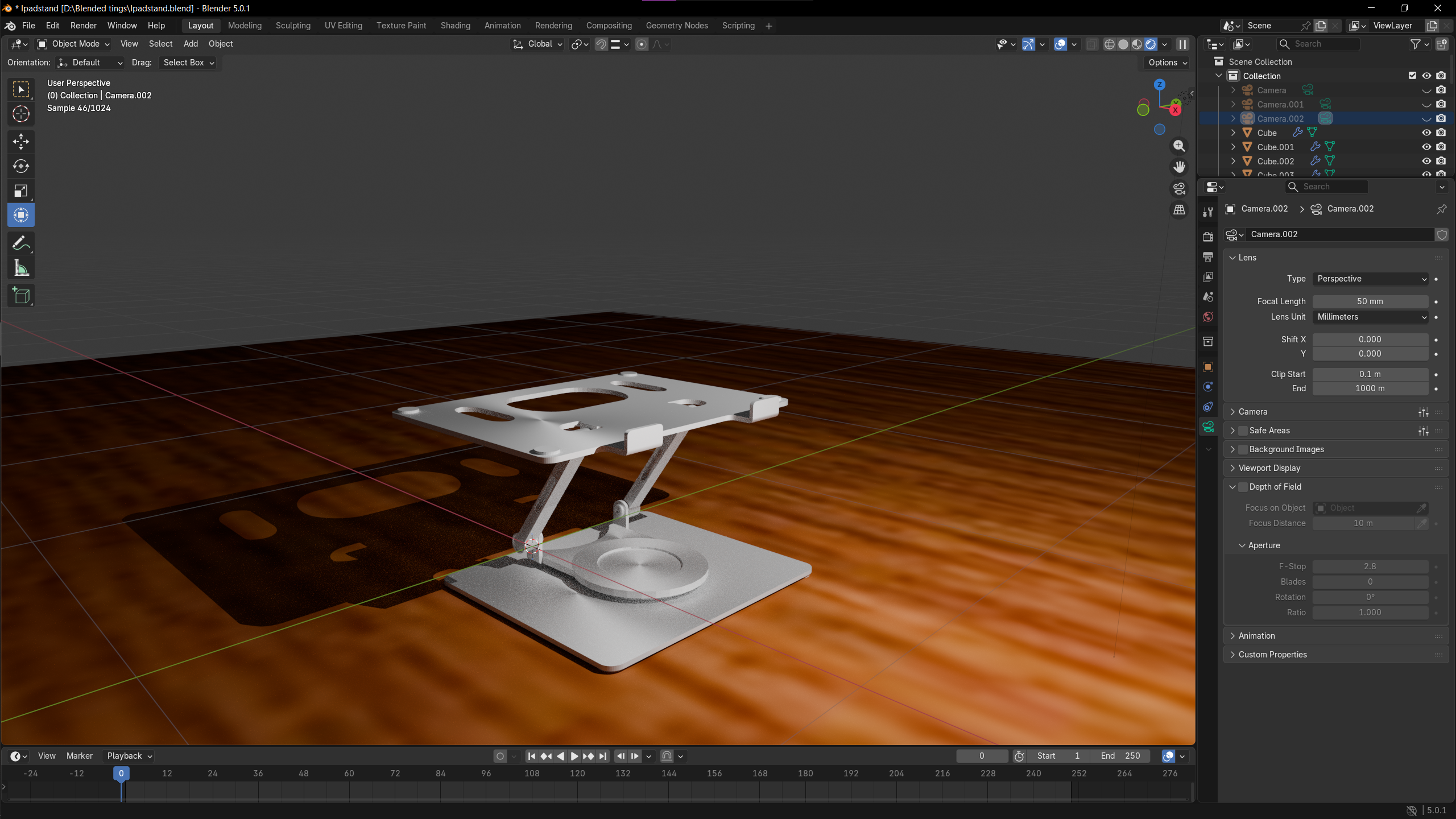Expand the Viewport Display panel
1456x819 pixels.
coord(1269,468)
